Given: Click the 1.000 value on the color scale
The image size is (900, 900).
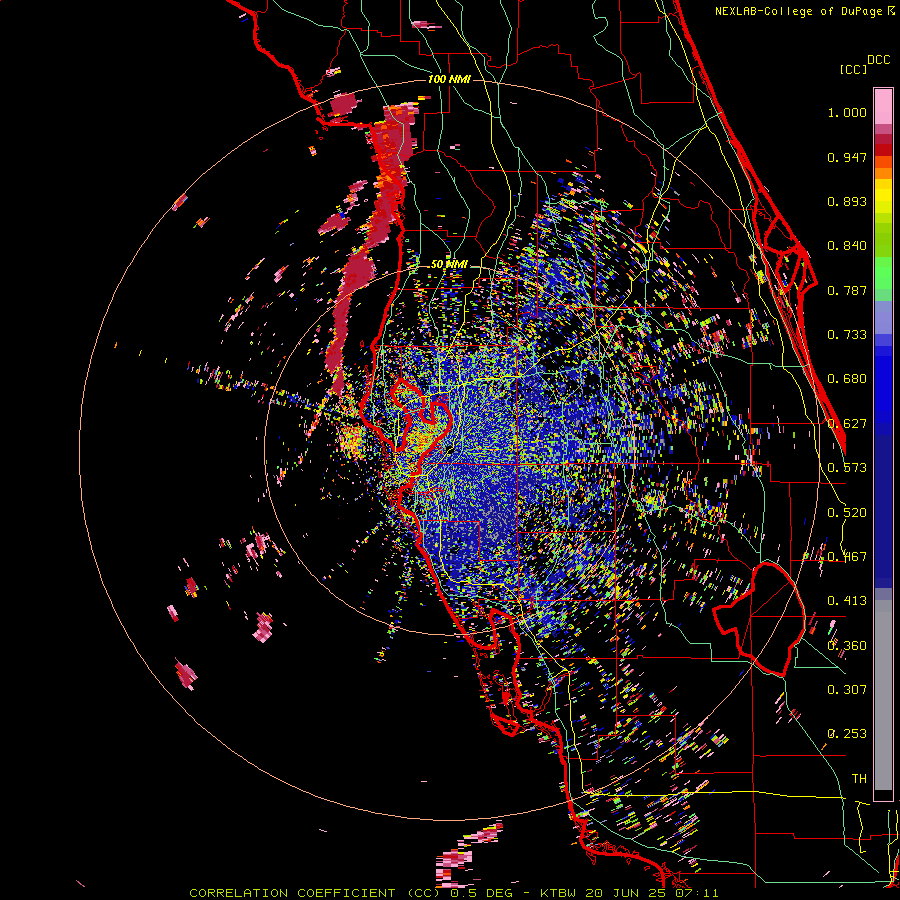Looking at the screenshot, I should [x=847, y=113].
